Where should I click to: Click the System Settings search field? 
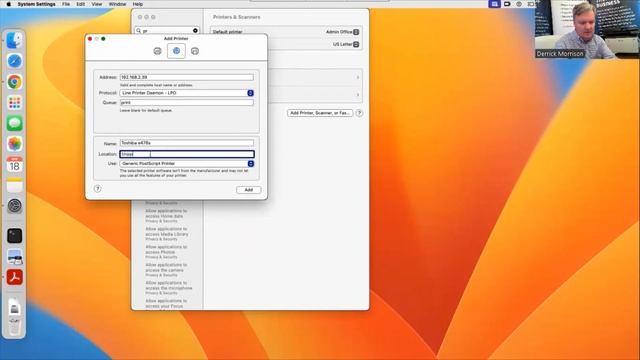167,31
